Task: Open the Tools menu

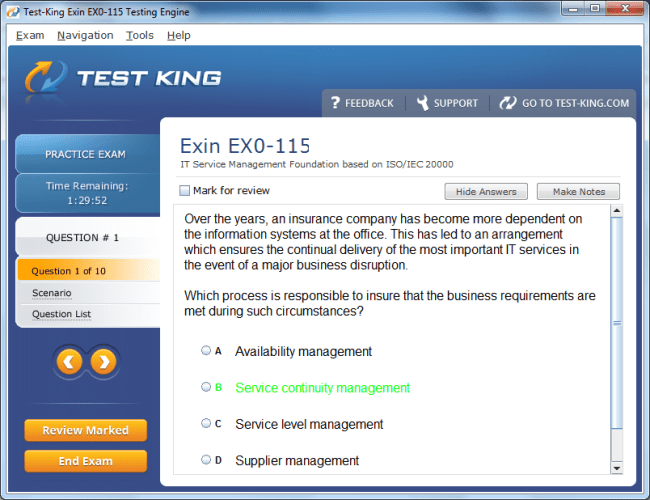Action: (140, 36)
